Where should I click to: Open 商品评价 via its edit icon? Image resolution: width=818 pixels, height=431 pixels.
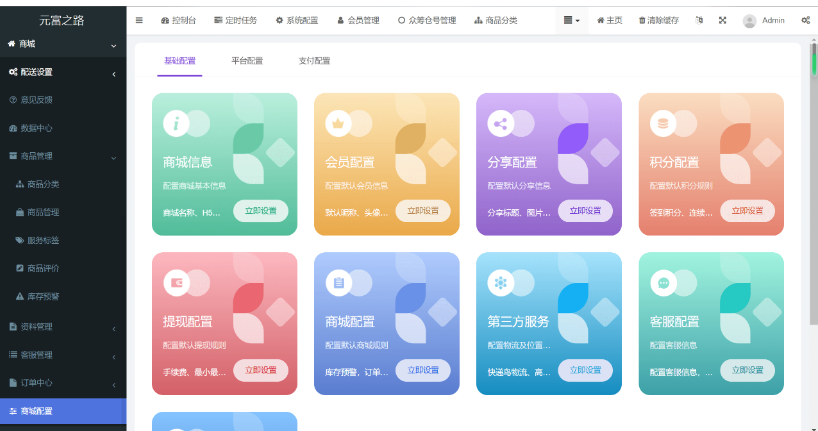20,268
